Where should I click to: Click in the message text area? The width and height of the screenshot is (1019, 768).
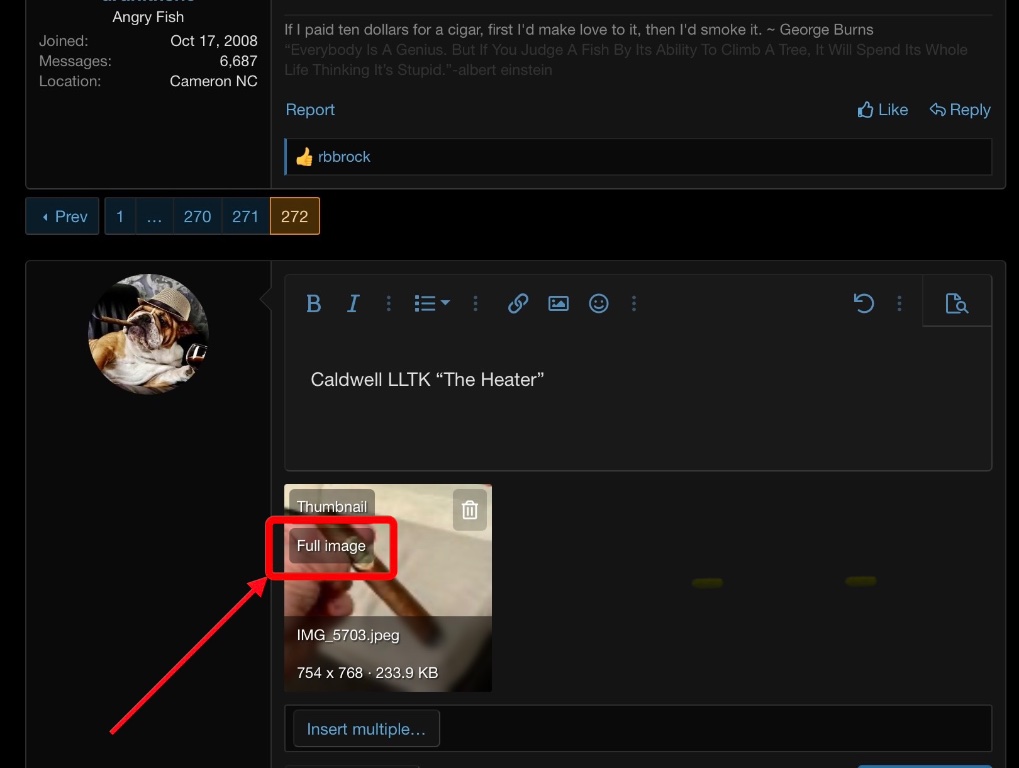(x=637, y=420)
